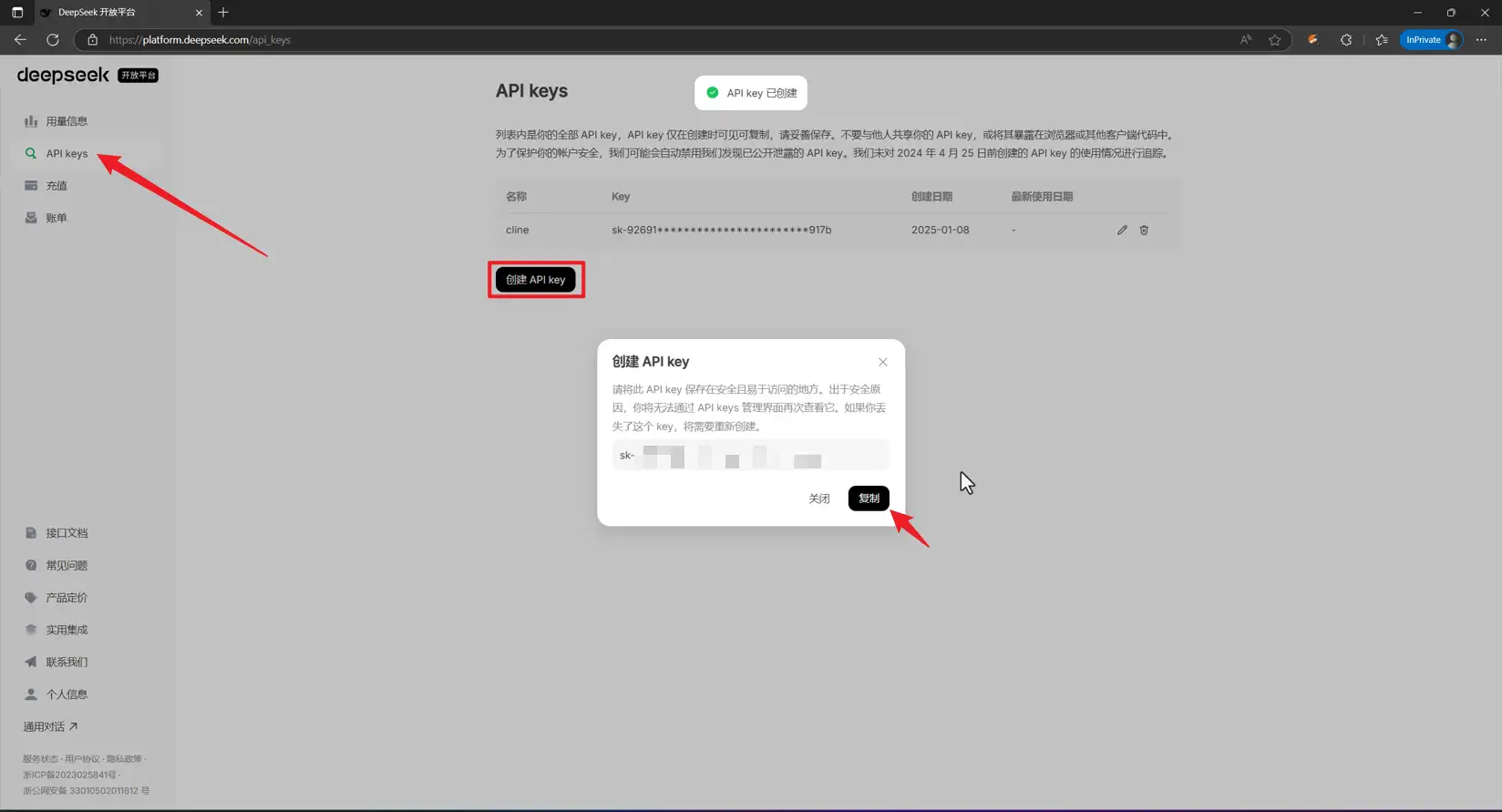
Task: Click the InPrivate profile button
Action: 1432,40
